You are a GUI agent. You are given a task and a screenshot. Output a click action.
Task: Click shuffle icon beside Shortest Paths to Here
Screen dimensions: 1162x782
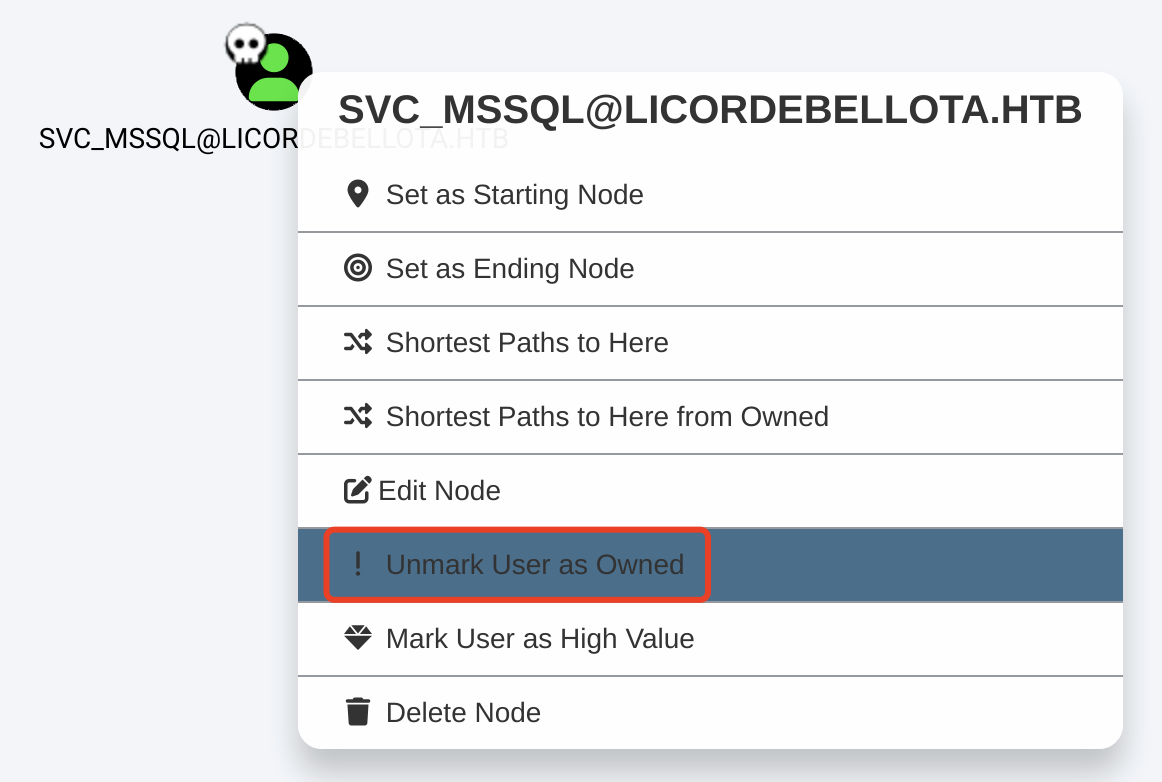coord(357,342)
